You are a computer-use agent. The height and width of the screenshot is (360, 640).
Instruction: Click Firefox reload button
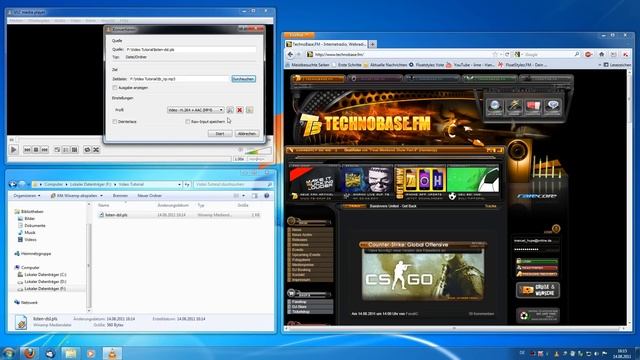point(507,54)
